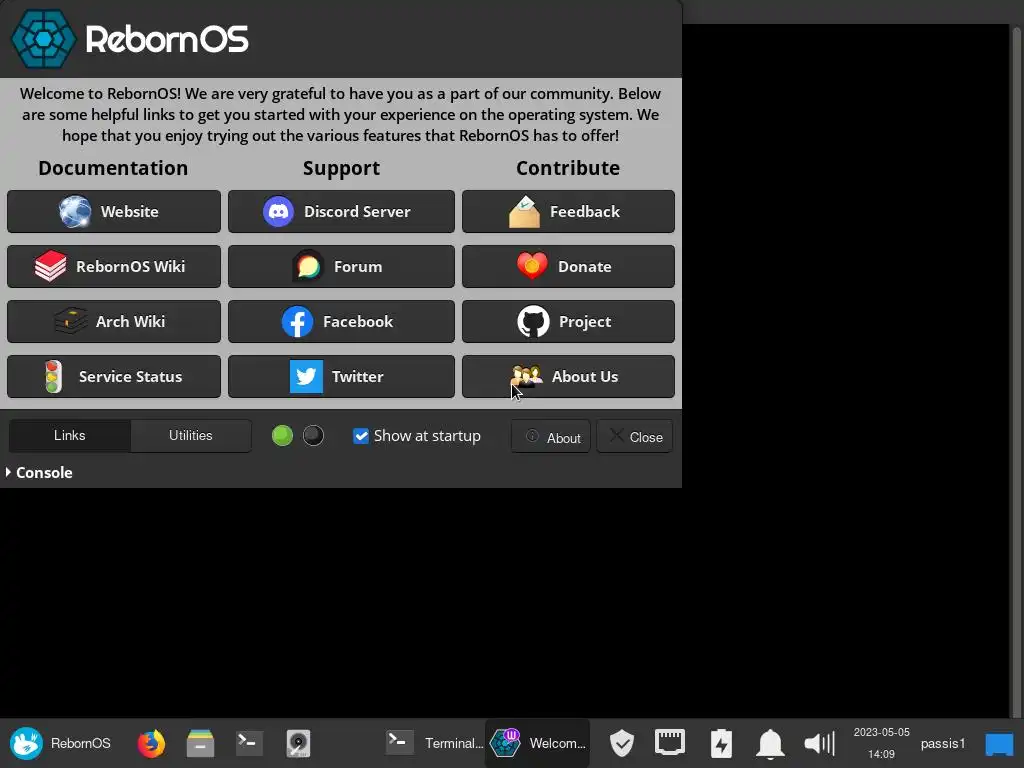Image resolution: width=1024 pixels, height=768 pixels.
Task: Click the Contribute heading text
Action: point(568,168)
